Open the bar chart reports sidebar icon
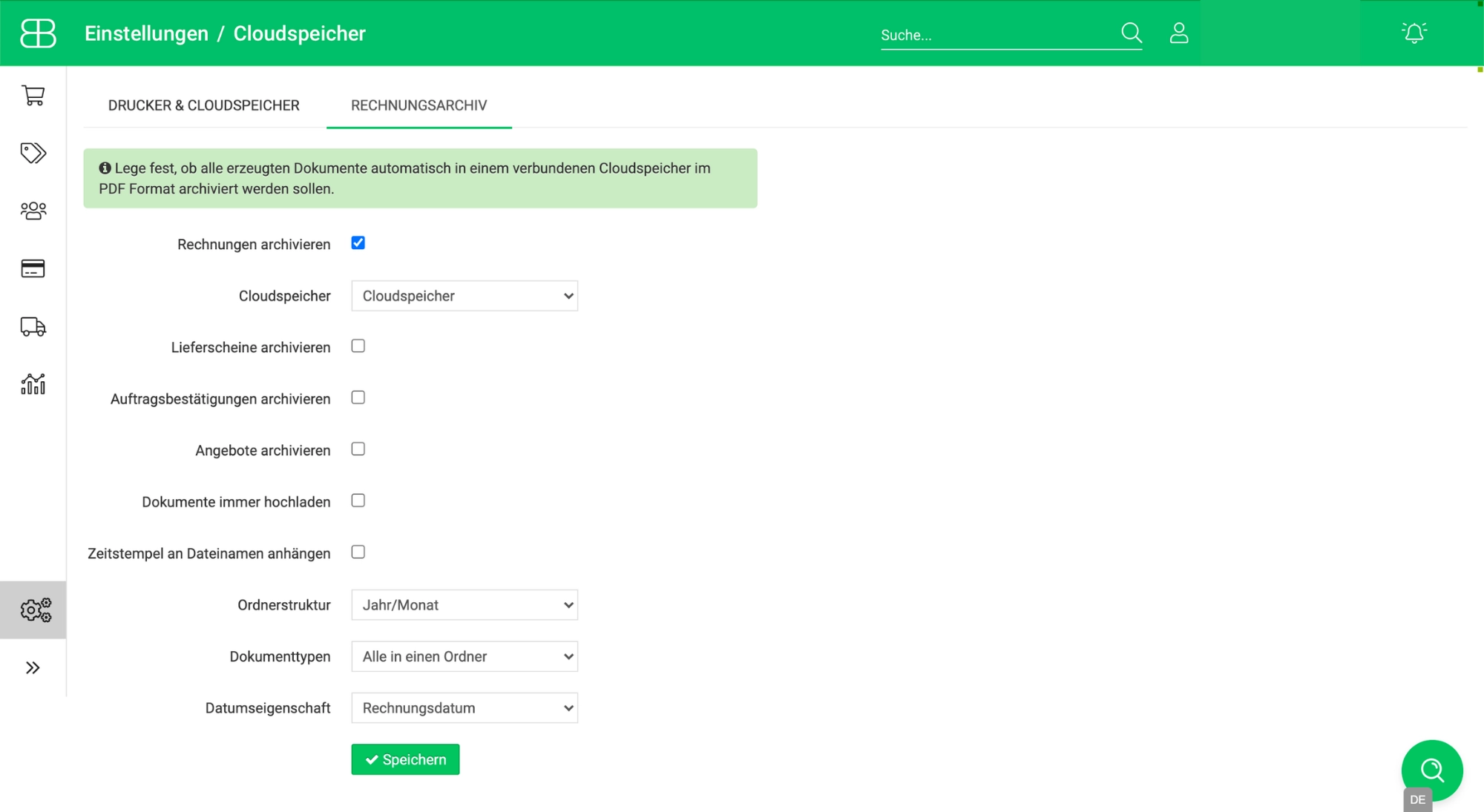The height and width of the screenshot is (812, 1484). (x=33, y=384)
